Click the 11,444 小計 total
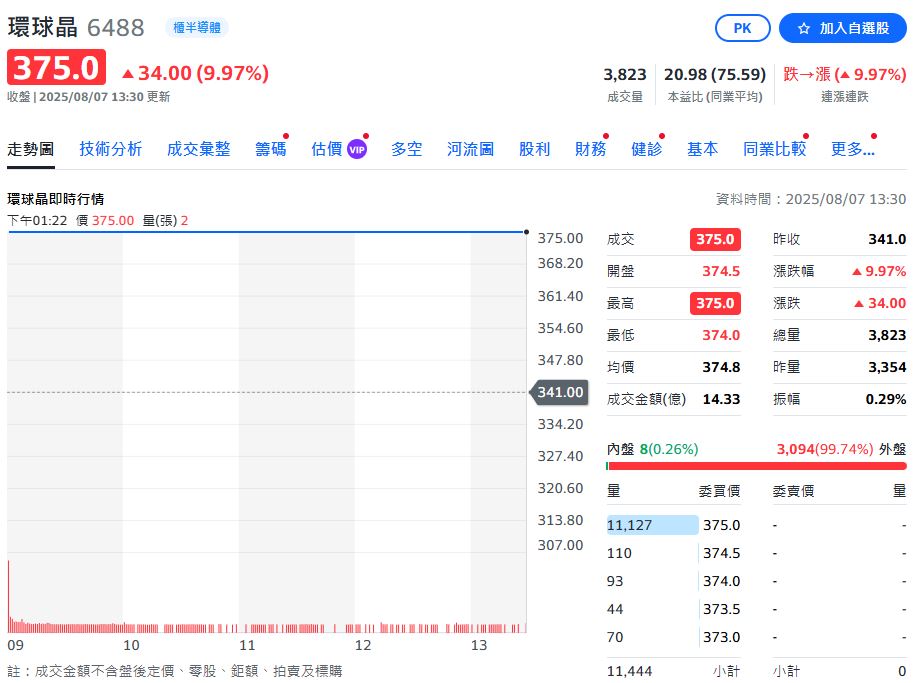The width and height of the screenshot is (917, 683). (629, 671)
